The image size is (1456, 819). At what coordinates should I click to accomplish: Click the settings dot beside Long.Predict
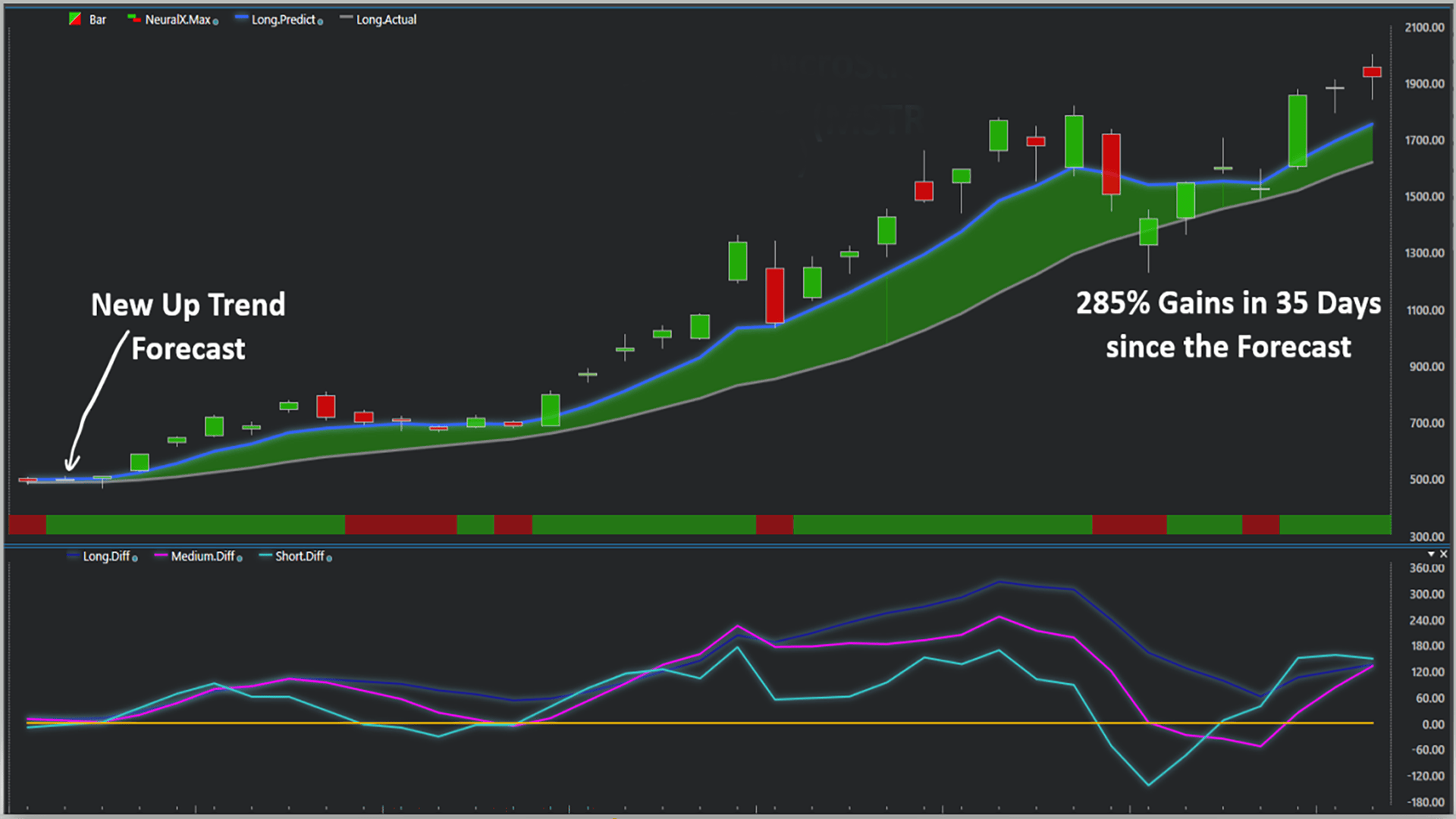(320, 22)
